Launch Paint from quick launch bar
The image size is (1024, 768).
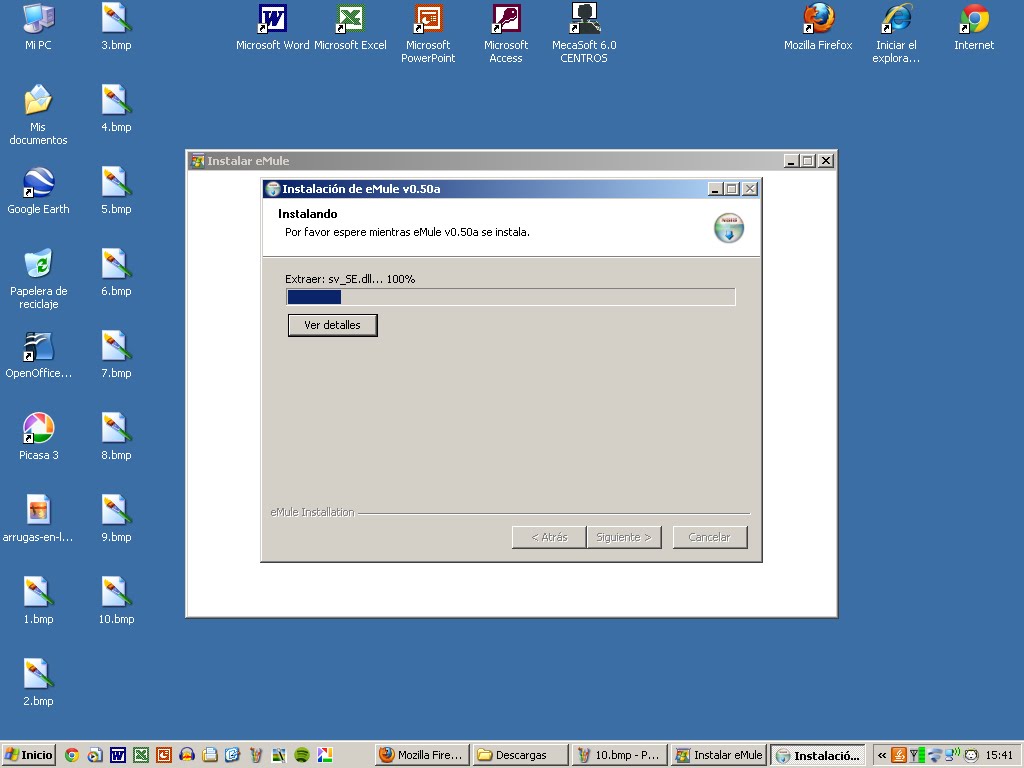[x=256, y=755]
